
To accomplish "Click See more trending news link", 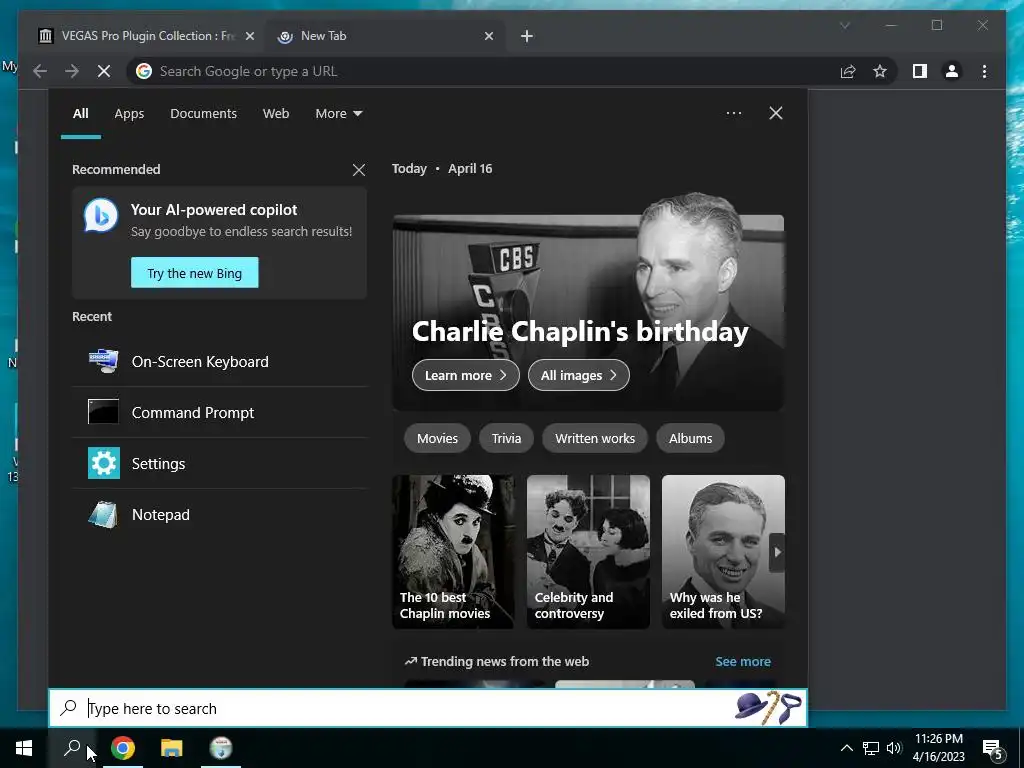I will (x=743, y=662).
